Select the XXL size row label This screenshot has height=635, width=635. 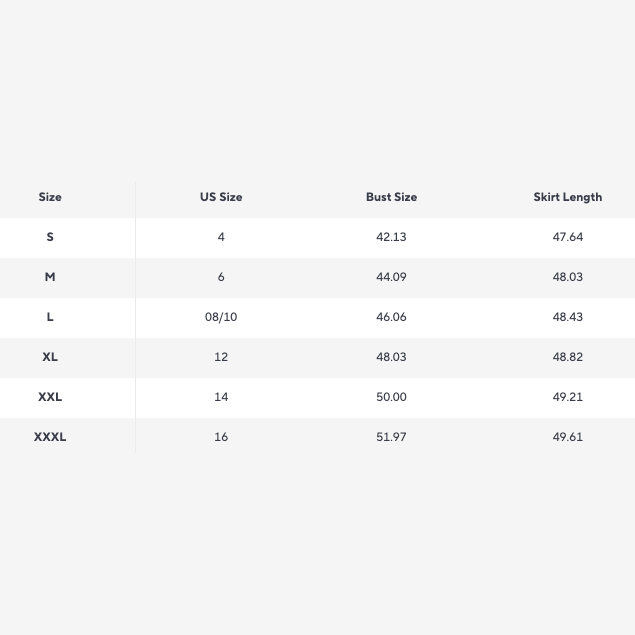(50, 397)
